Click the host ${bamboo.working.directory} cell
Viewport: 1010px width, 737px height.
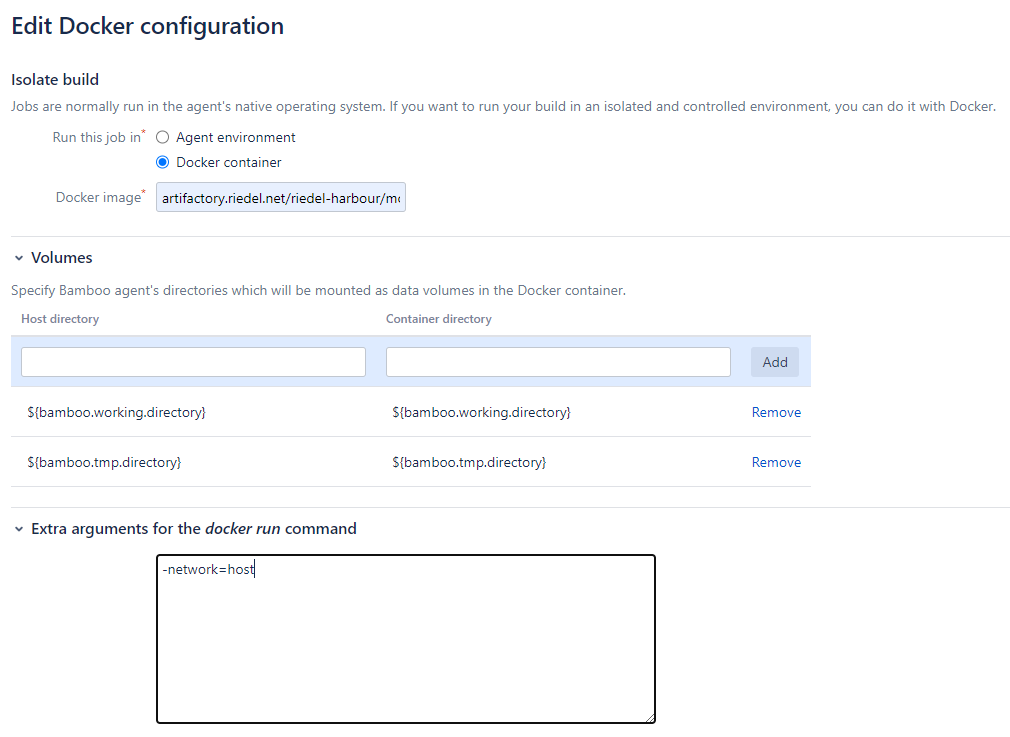pyautogui.click(x=117, y=412)
